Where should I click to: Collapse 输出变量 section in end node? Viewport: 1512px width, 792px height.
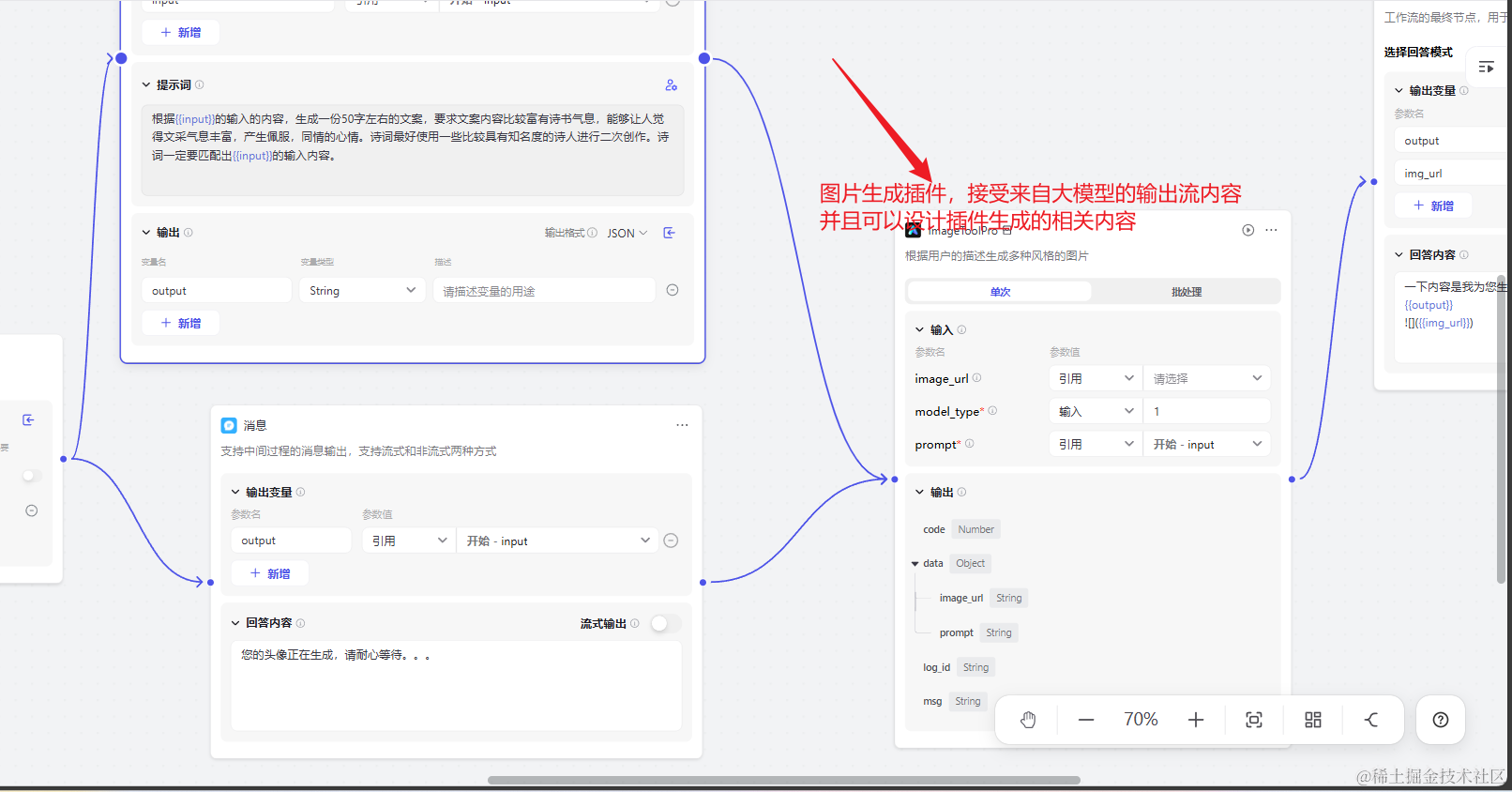[x=1399, y=90]
